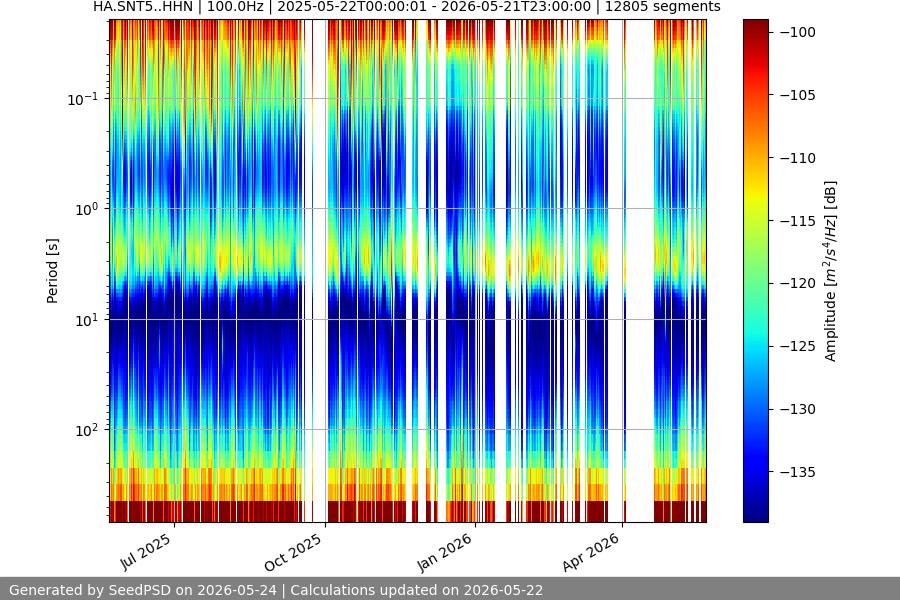Click the Period [s] axis label

[x=52, y=271]
